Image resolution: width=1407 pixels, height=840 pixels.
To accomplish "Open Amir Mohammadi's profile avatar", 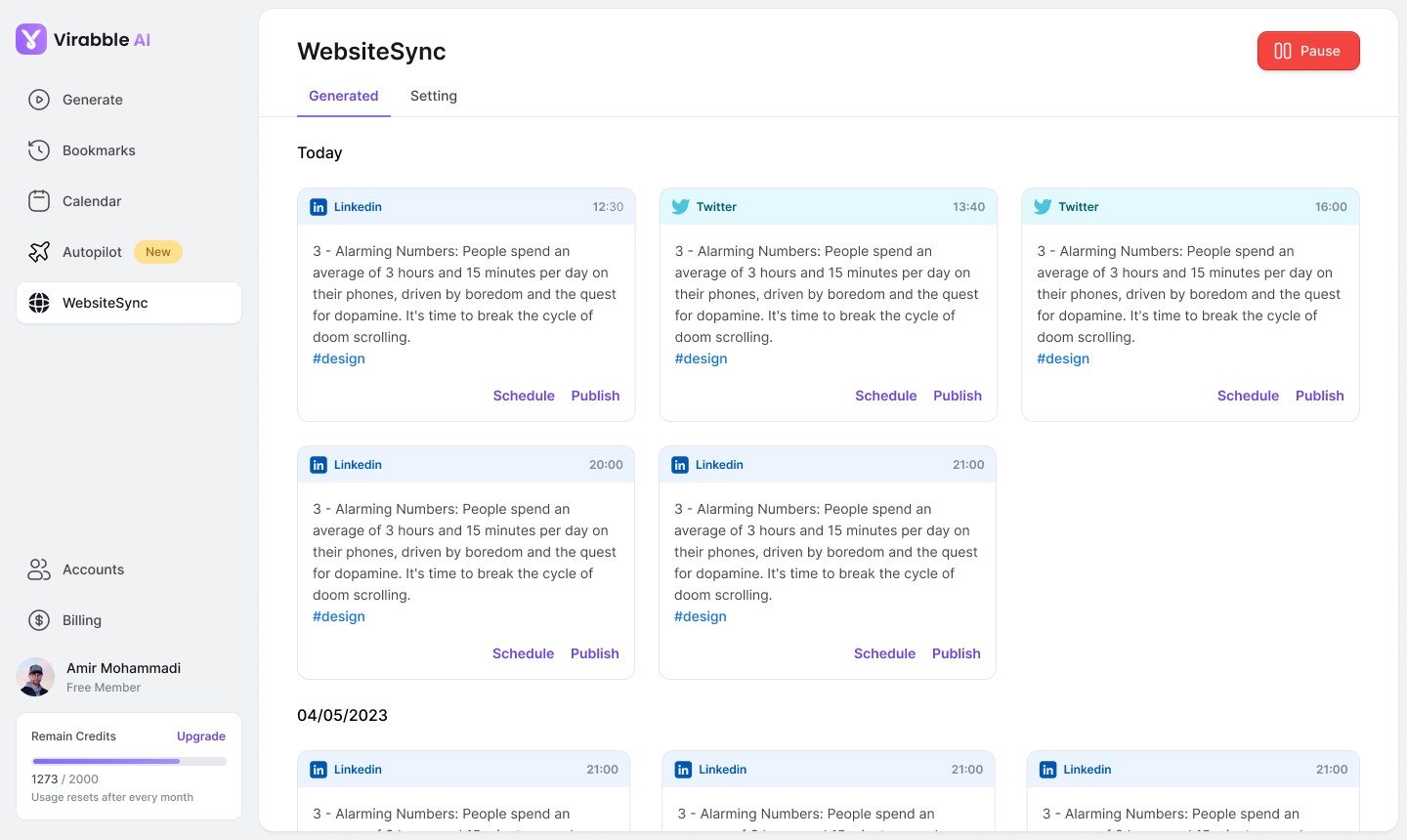I will [x=35, y=677].
